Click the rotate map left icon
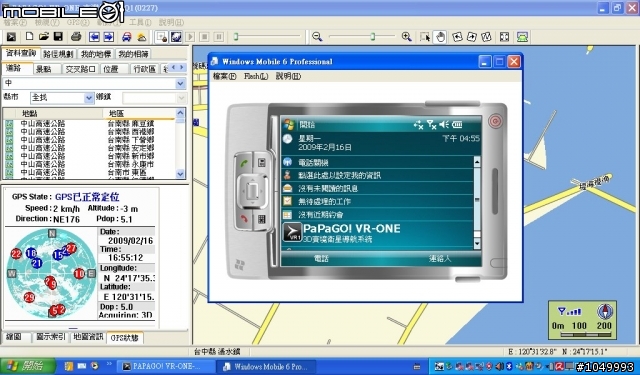 coord(458,37)
